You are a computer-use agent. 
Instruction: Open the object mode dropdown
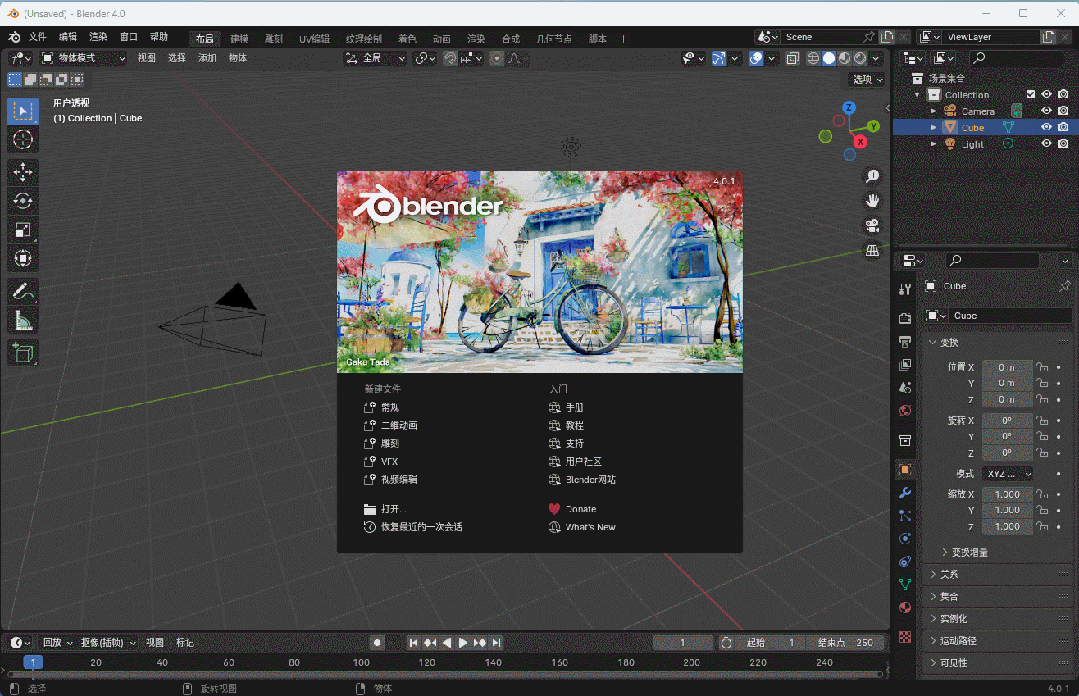tap(83, 59)
